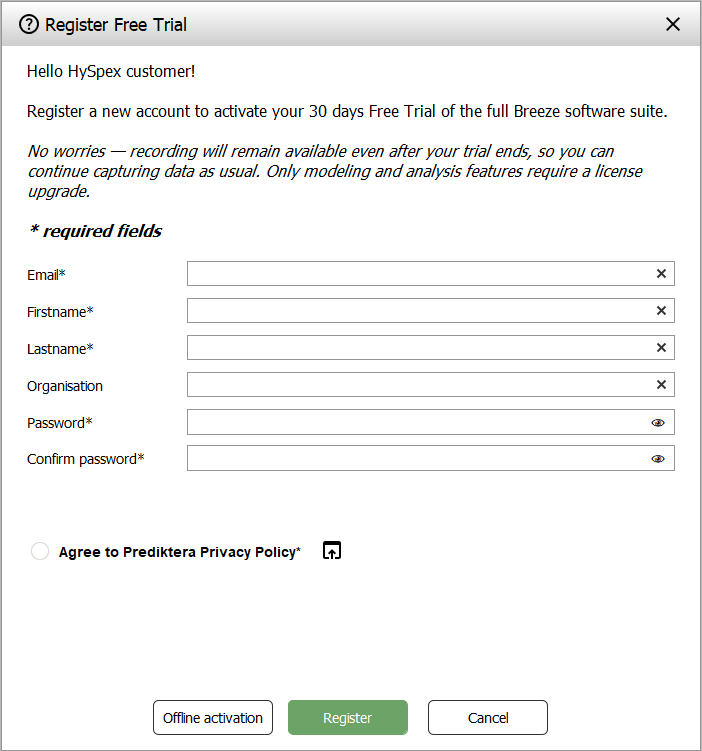Show confirm password with eye icon

point(658,459)
